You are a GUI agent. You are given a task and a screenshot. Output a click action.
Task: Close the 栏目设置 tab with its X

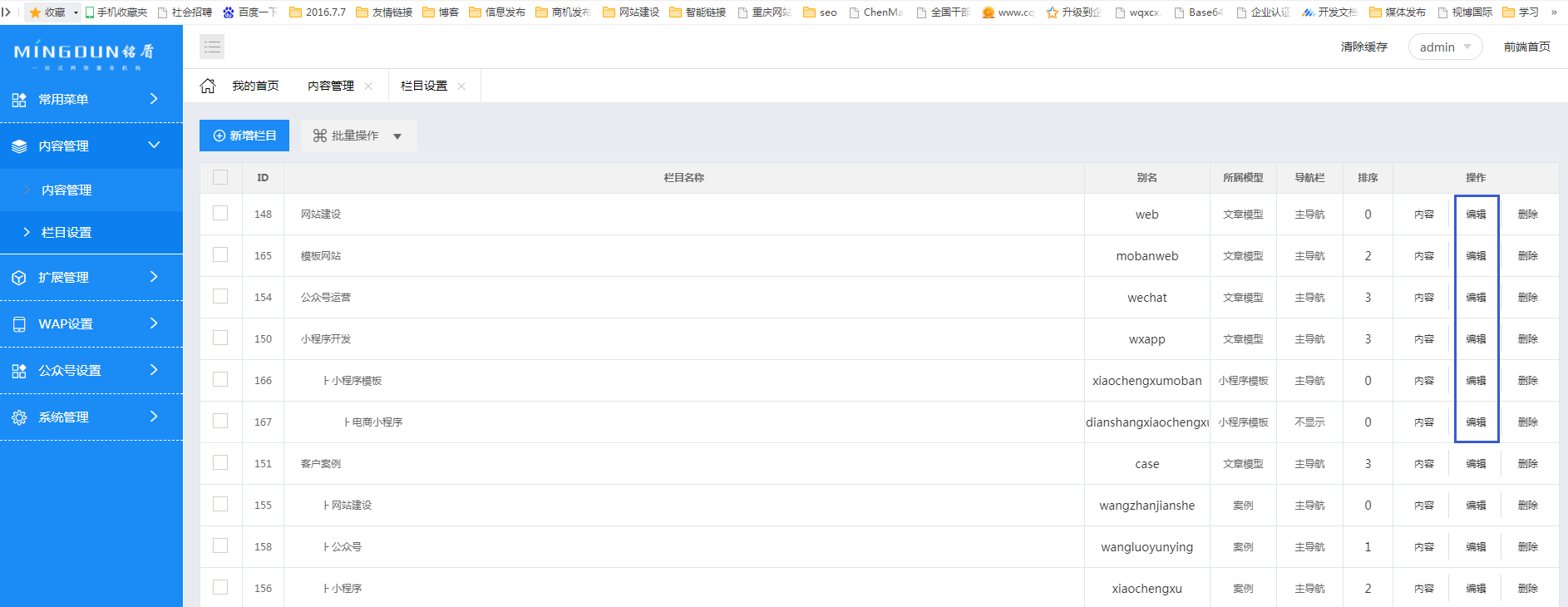[461, 86]
